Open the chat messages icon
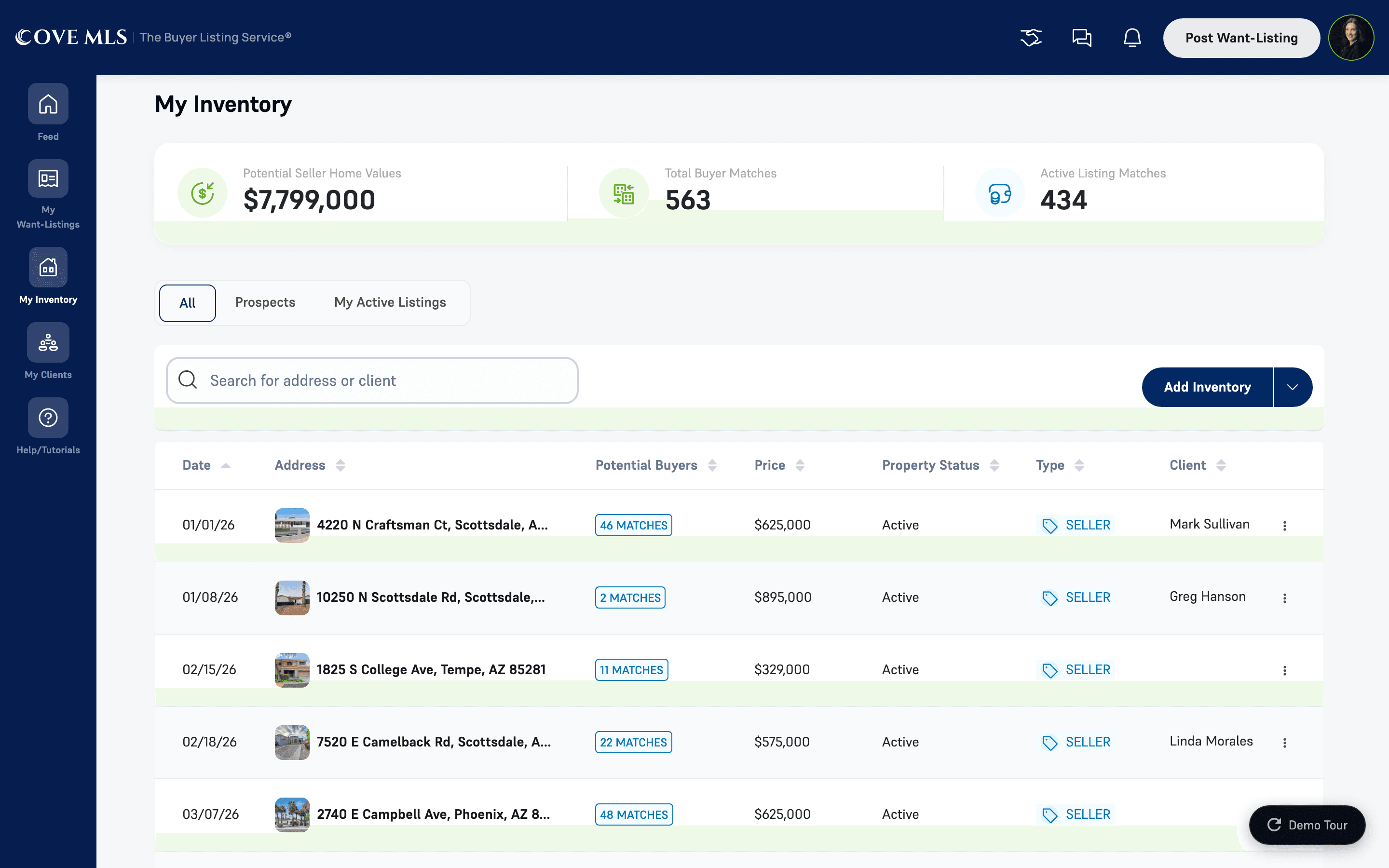1389x868 pixels. pos(1082,38)
